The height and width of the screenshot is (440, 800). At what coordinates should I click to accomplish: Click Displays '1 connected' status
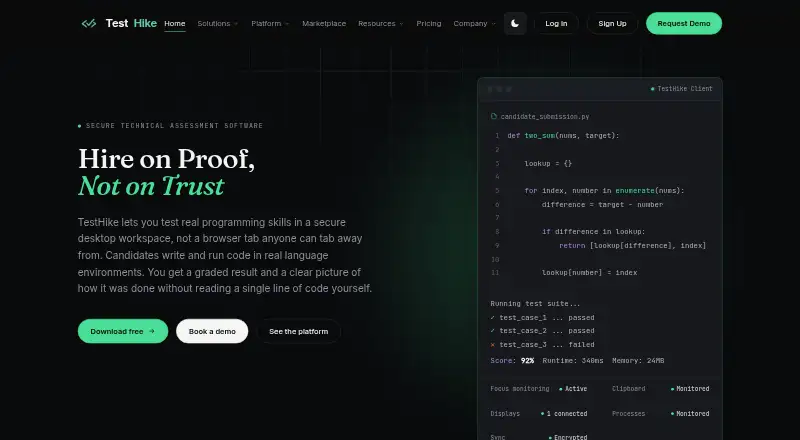tap(564, 413)
